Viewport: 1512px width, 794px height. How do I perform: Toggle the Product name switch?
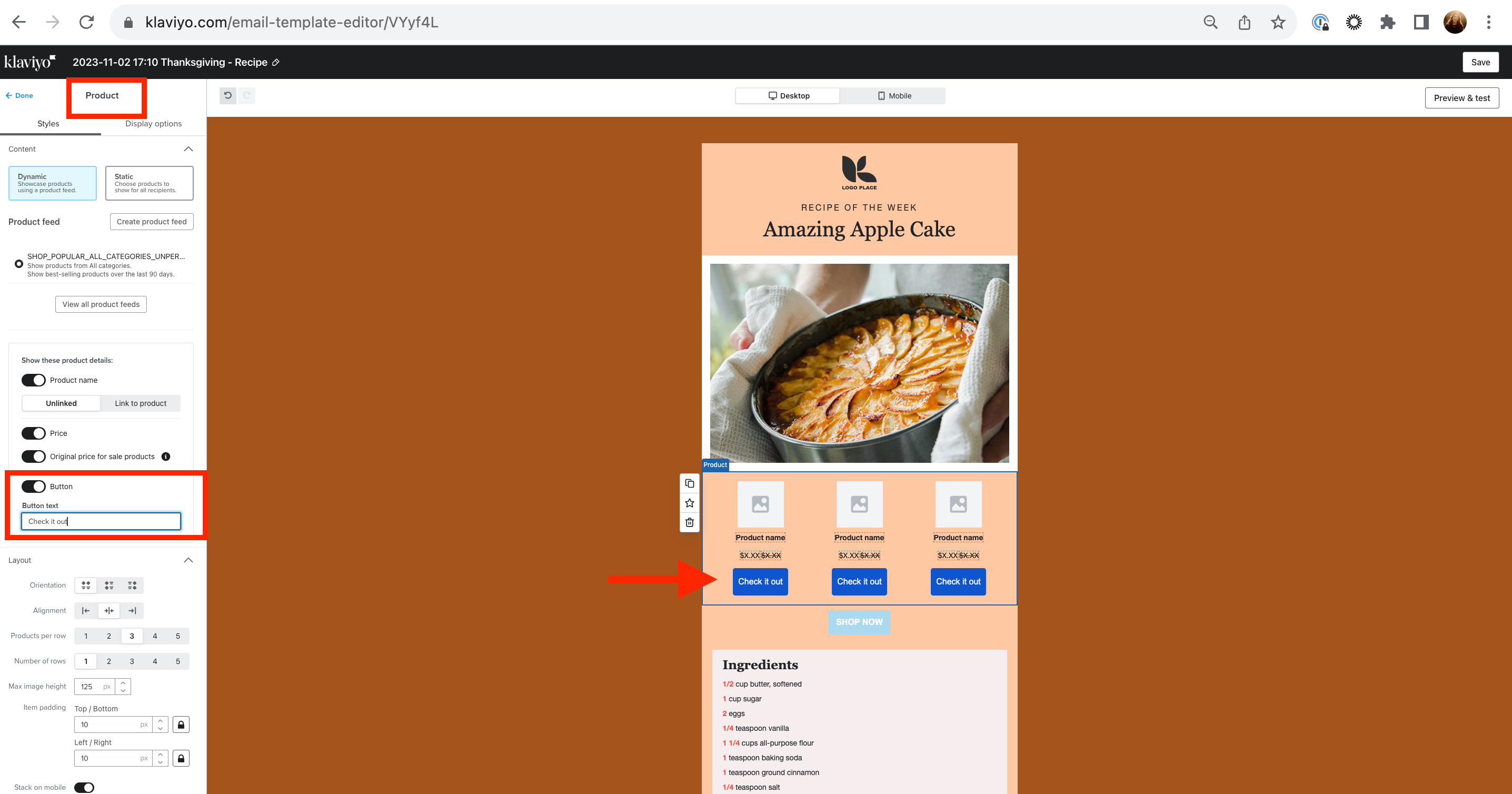coord(34,380)
